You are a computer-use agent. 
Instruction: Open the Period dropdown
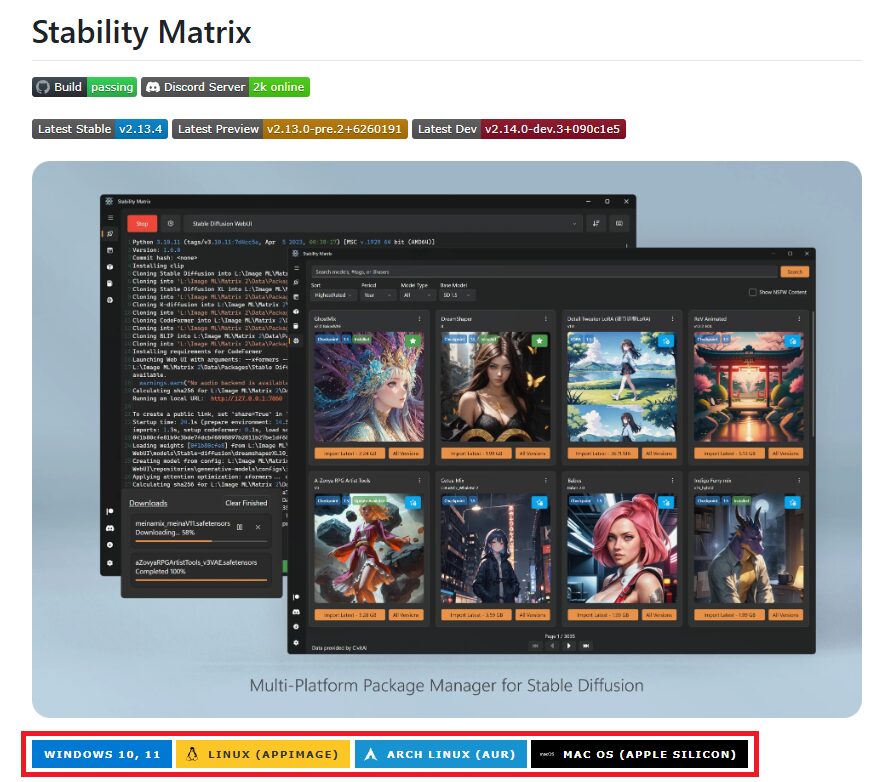[x=377, y=295]
